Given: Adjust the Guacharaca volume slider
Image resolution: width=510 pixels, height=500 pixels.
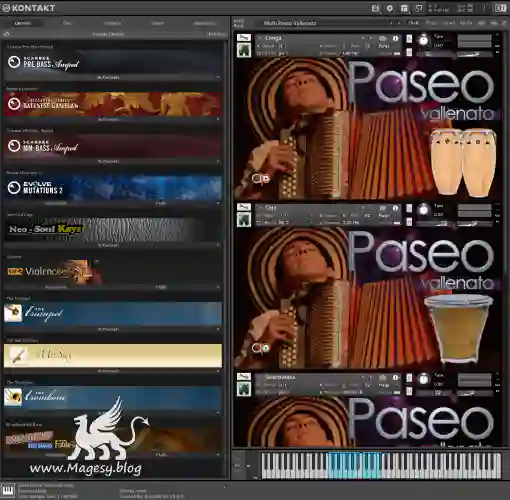Looking at the screenshot, I should [x=474, y=393].
